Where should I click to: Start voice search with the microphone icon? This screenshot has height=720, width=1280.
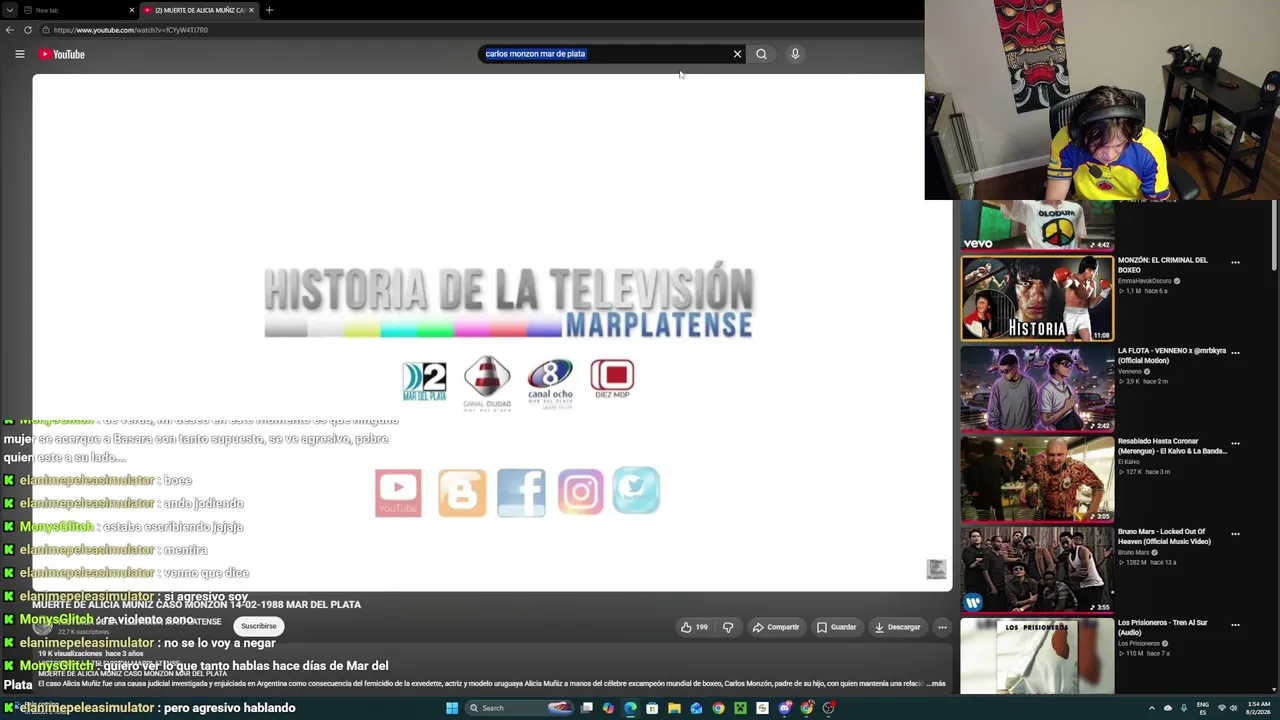coord(795,54)
